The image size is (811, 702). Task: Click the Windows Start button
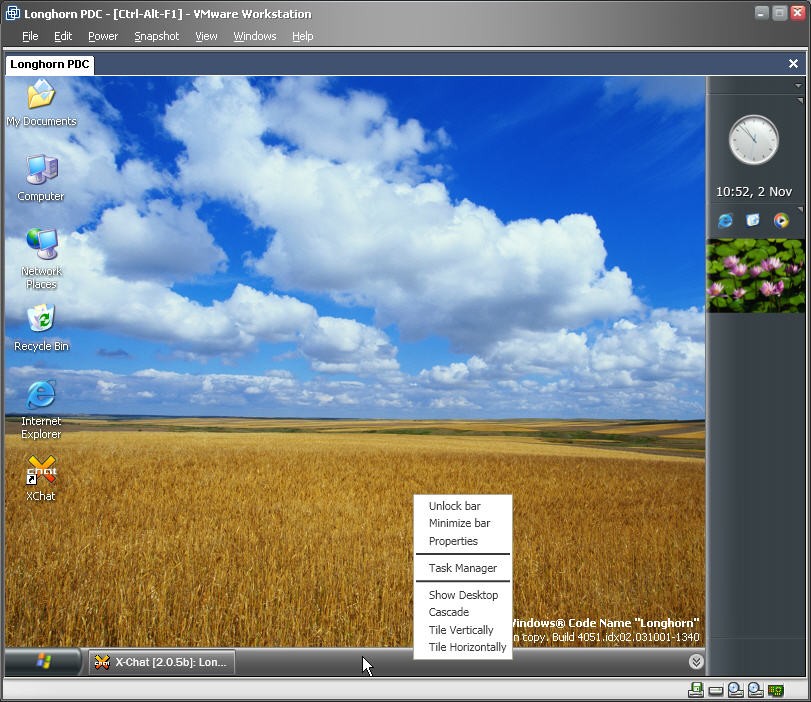tap(43, 661)
